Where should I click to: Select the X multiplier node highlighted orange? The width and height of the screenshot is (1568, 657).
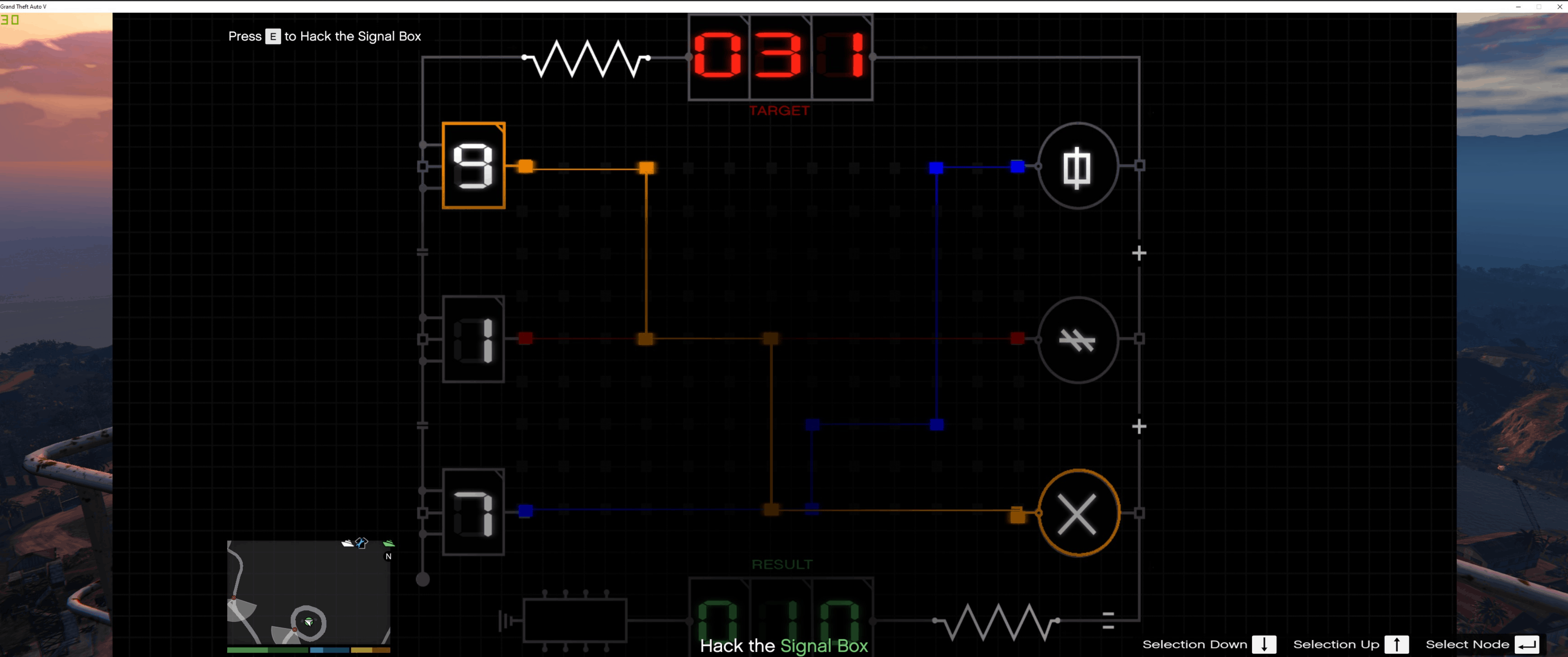(1078, 513)
